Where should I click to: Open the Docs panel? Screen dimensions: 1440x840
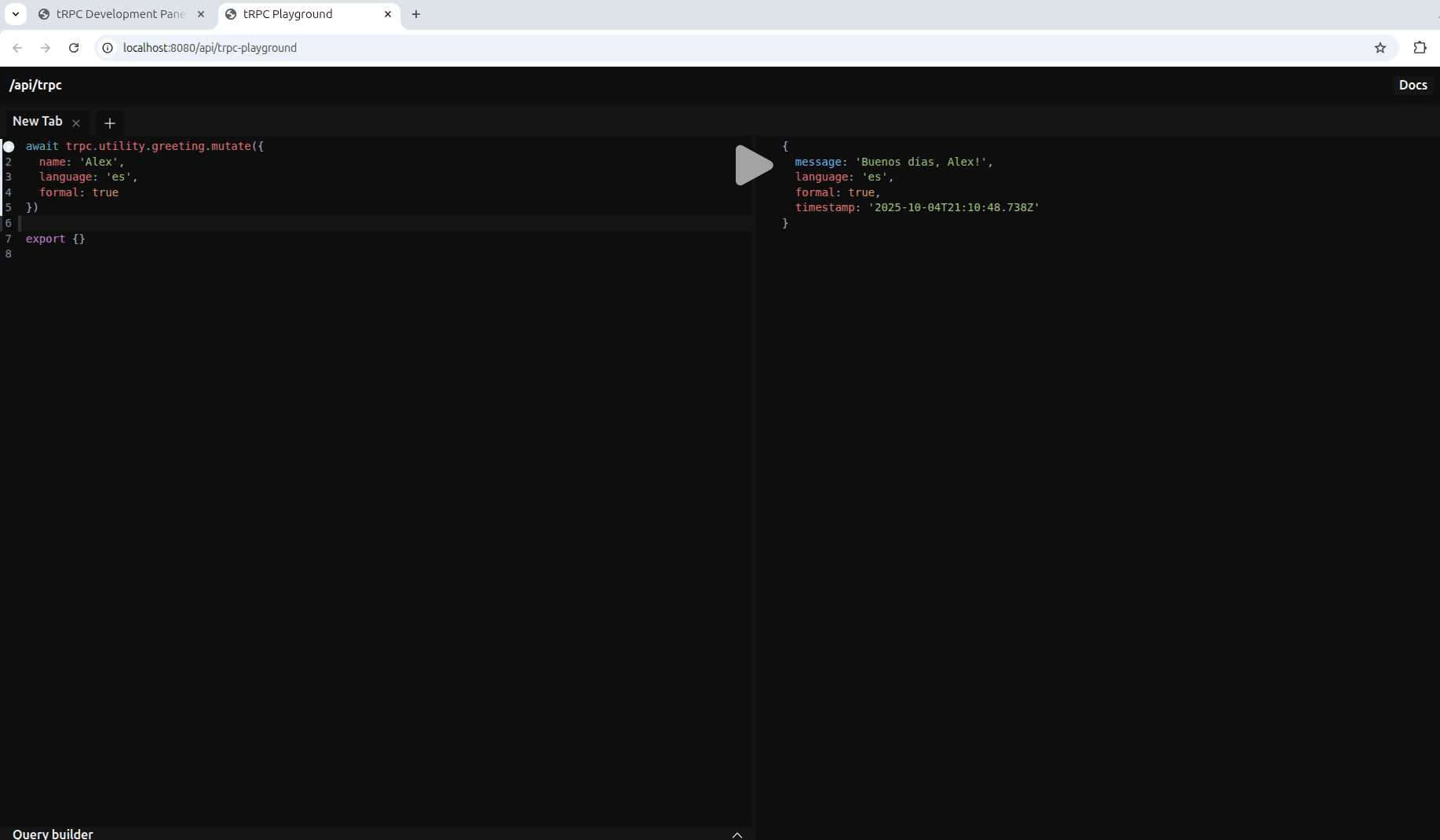1413,85
